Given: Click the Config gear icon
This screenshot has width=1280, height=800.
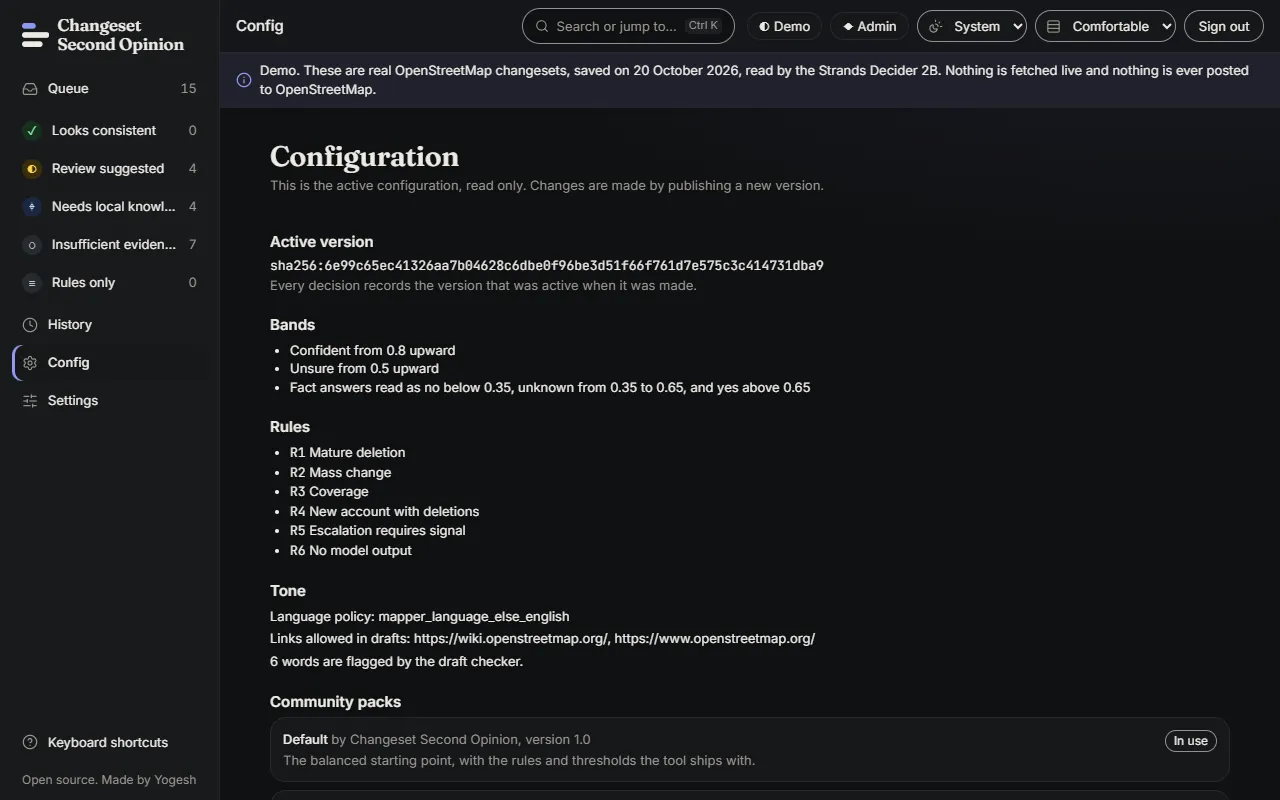Looking at the screenshot, I should pos(30,362).
